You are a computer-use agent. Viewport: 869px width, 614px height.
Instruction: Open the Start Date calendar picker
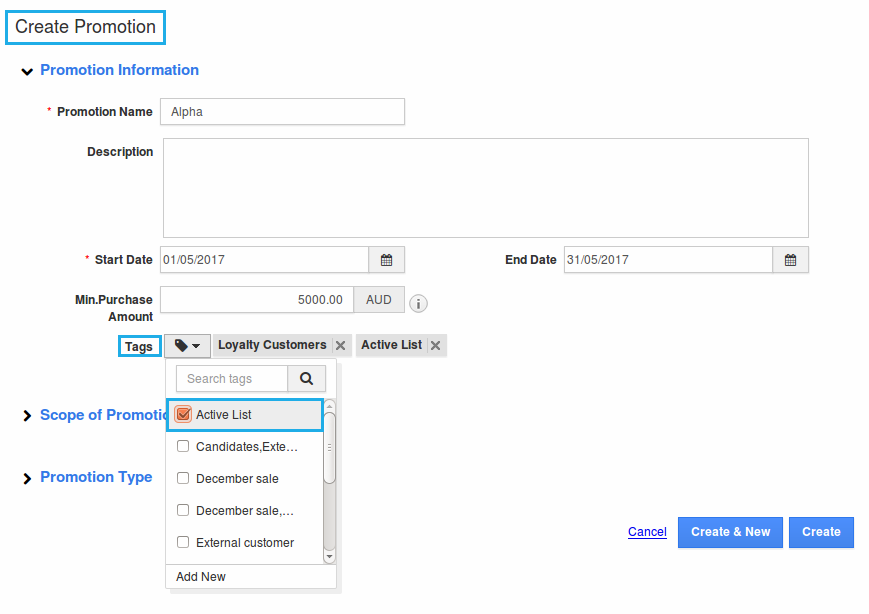pos(387,259)
